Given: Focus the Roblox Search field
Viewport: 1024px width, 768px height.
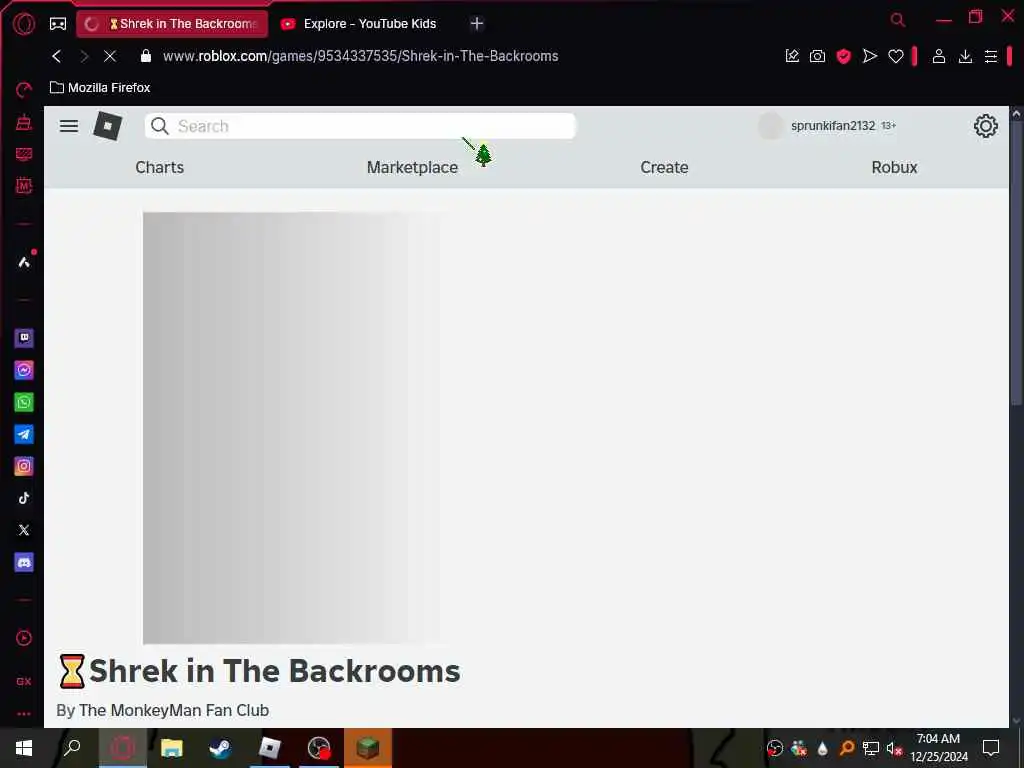Looking at the screenshot, I should 360,126.
